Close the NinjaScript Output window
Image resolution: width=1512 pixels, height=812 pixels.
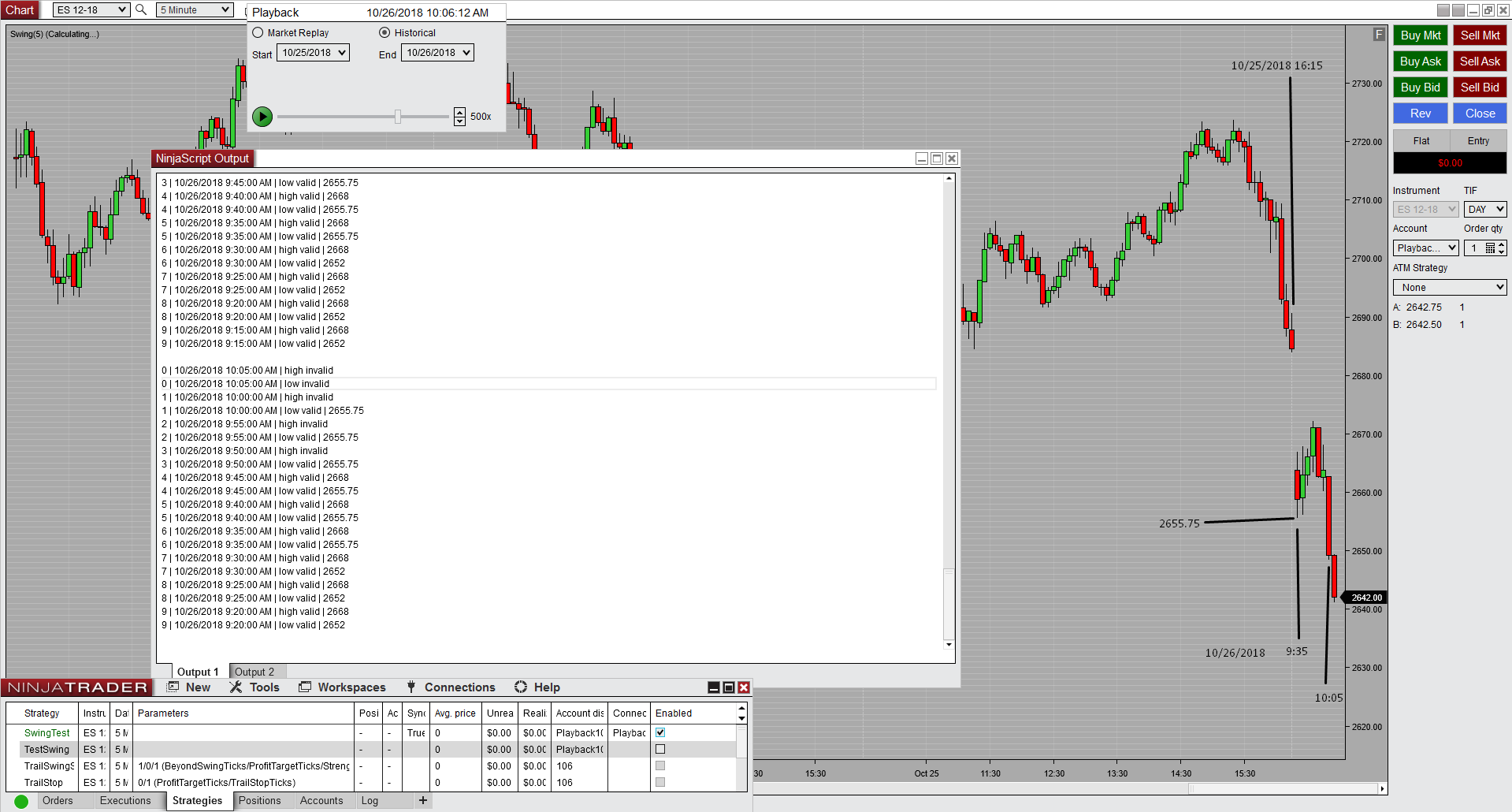coord(952,158)
